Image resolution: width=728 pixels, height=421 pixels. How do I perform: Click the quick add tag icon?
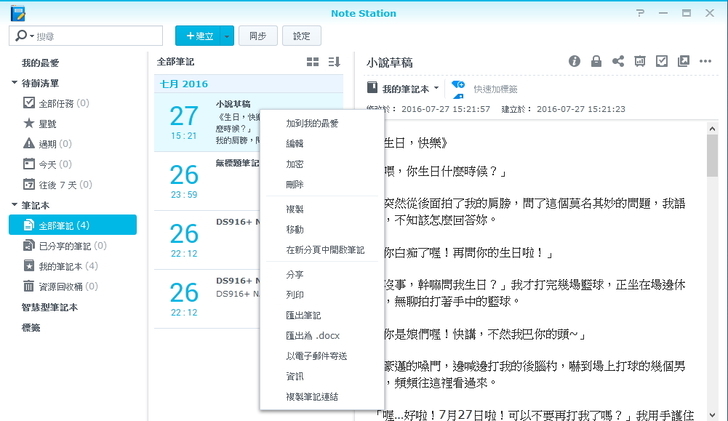click(x=458, y=87)
